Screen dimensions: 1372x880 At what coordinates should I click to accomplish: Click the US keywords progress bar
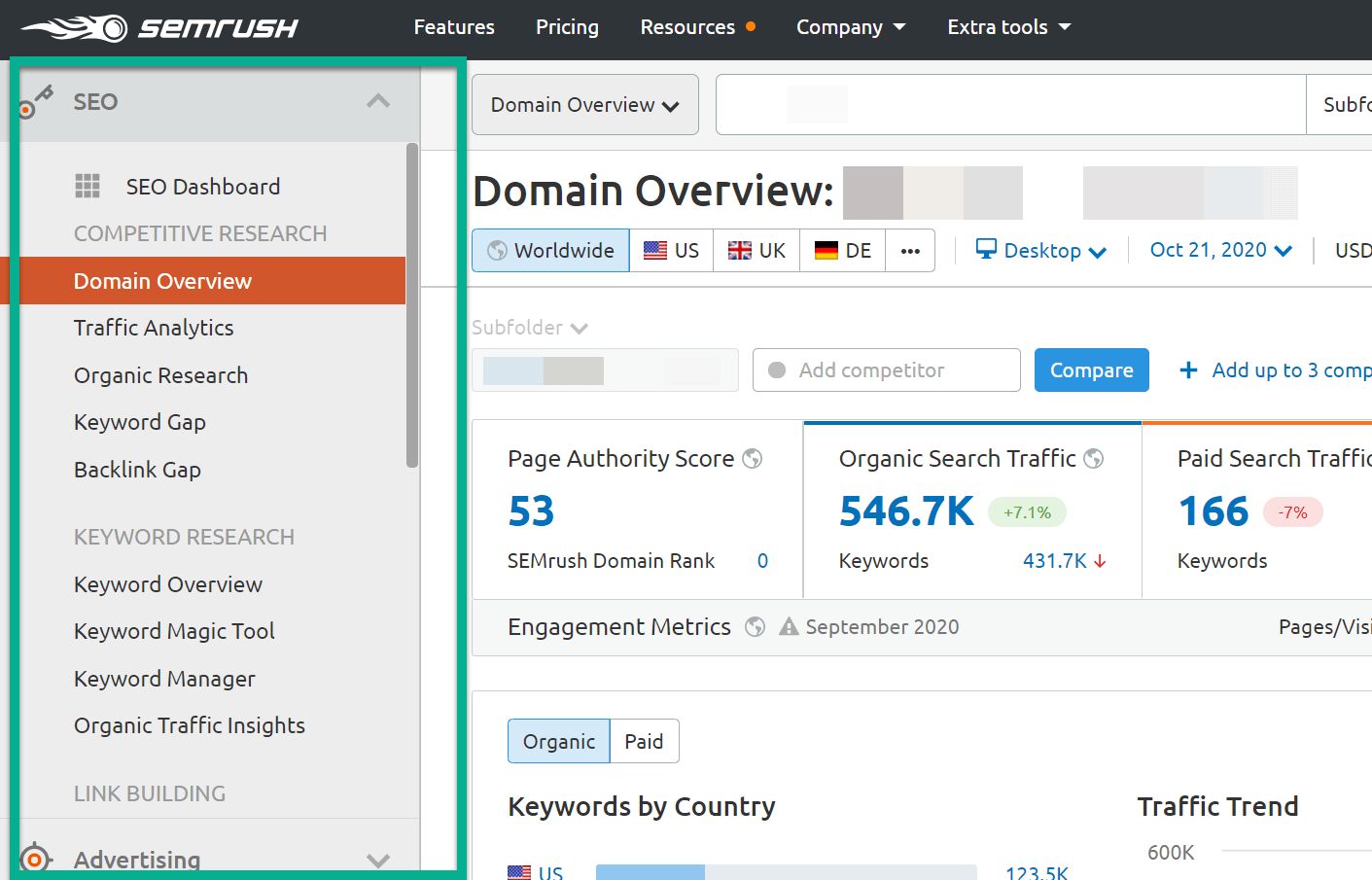(x=787, y=872)
